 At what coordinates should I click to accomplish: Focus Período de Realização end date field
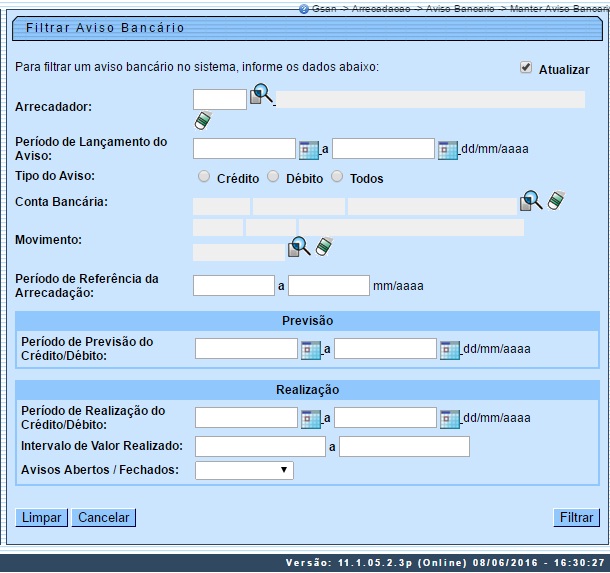tap(386, 417)
